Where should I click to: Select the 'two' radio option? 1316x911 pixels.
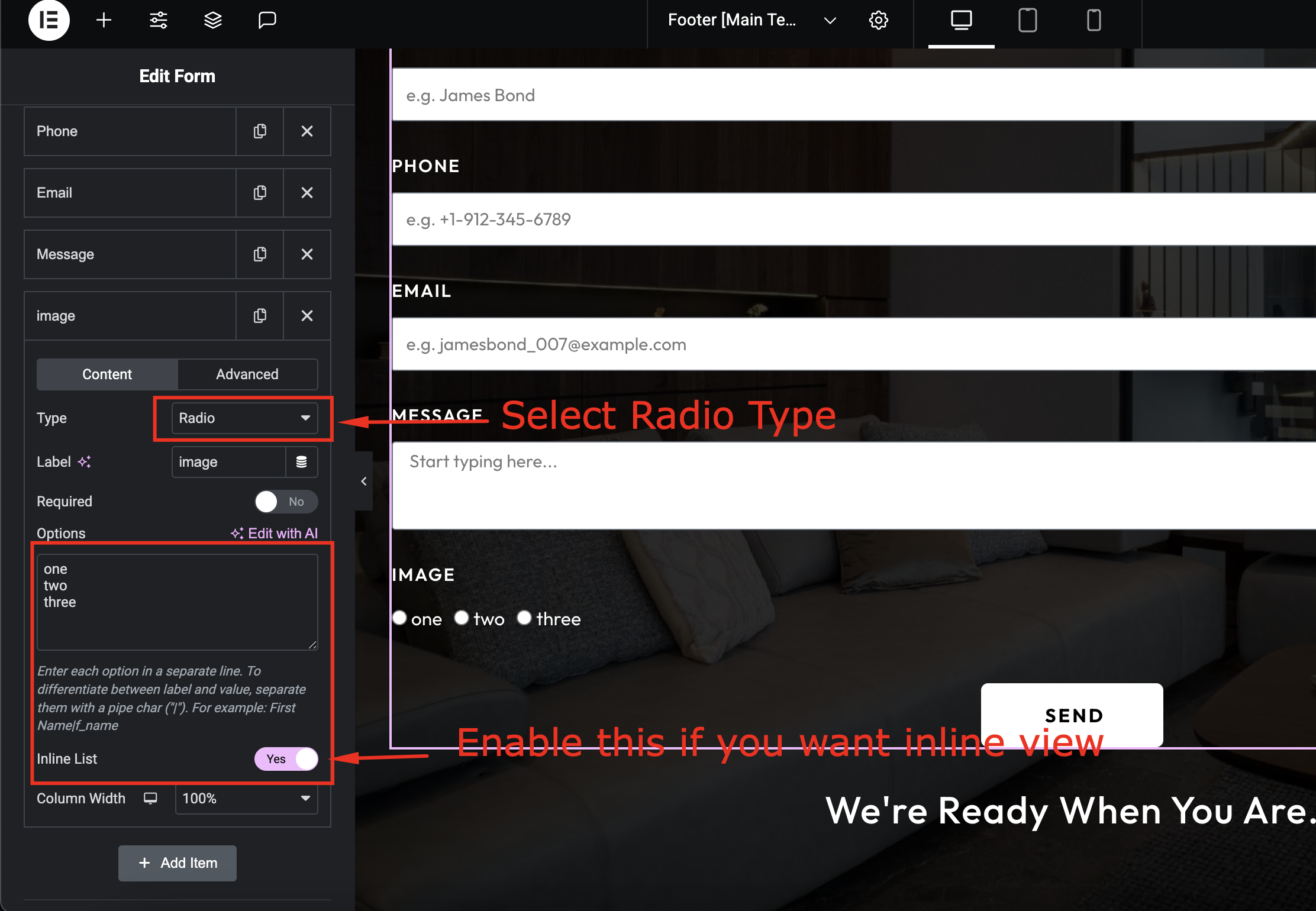tap(462, 618)
